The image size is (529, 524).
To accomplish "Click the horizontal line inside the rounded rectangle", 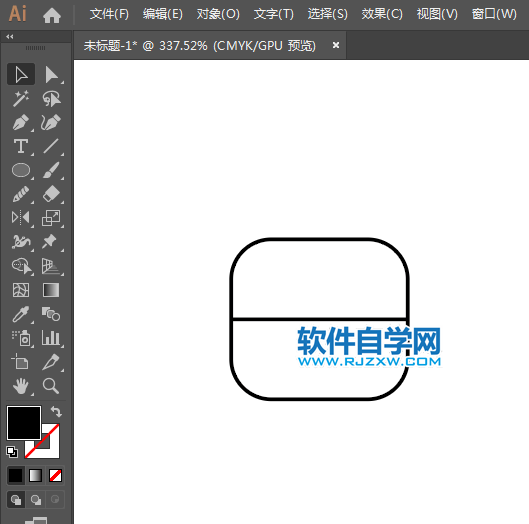I will coord(319,319).
